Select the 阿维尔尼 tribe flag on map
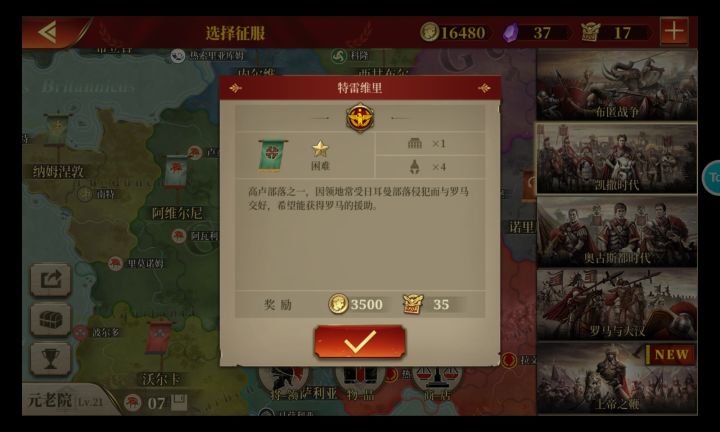This screenshot has height=432, width=720. (x=176, y=172)
